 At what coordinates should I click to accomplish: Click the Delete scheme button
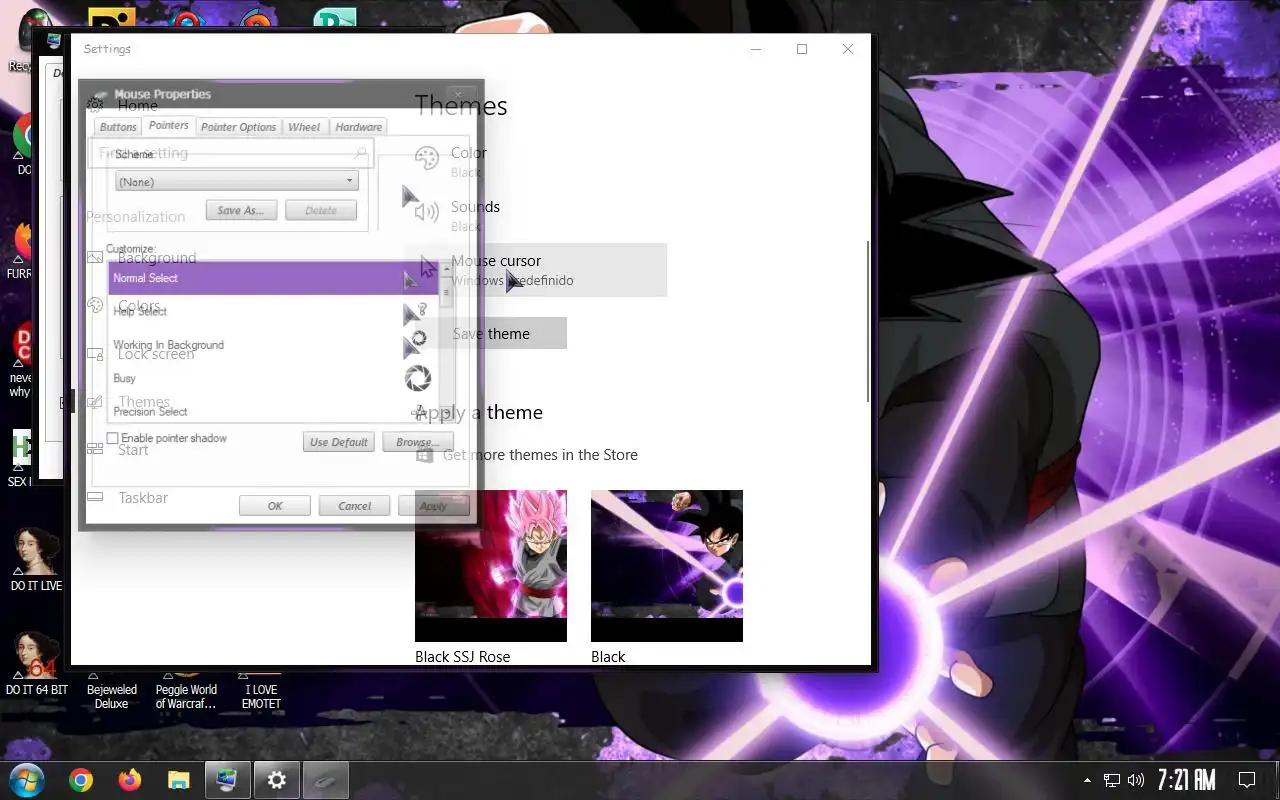(x=321, y=211)
